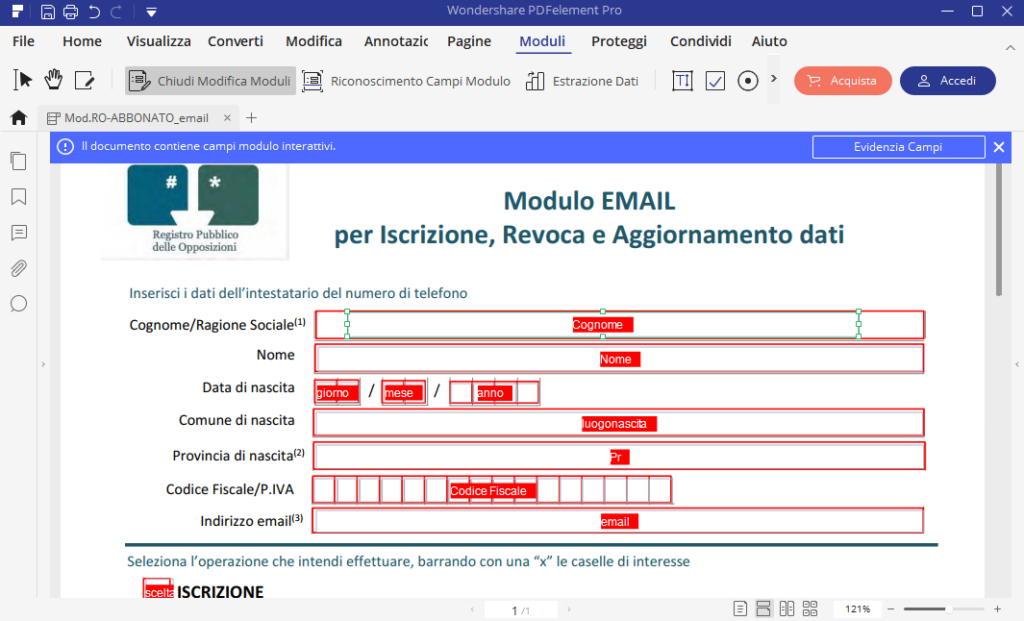Open the page thumbnails panel
Viewport: 1024px width, 621px height.
point(18,161)
